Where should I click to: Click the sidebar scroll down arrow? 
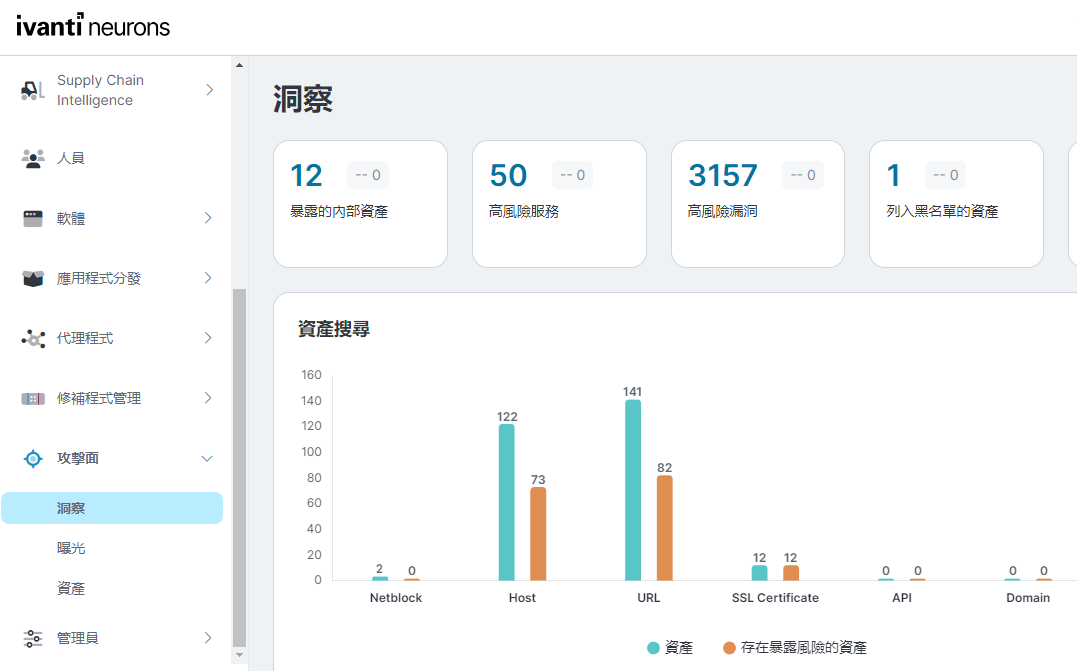tap(239, 655)
